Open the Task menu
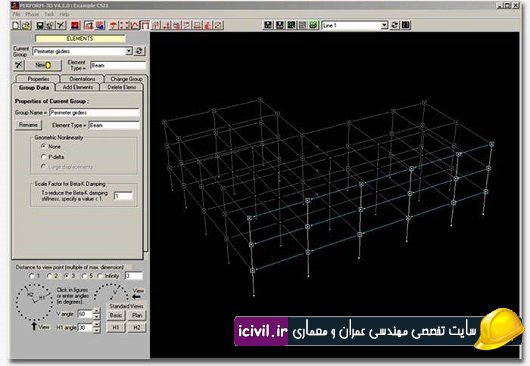The width and height of the screenshot is (530, 366). click(49, 14)
